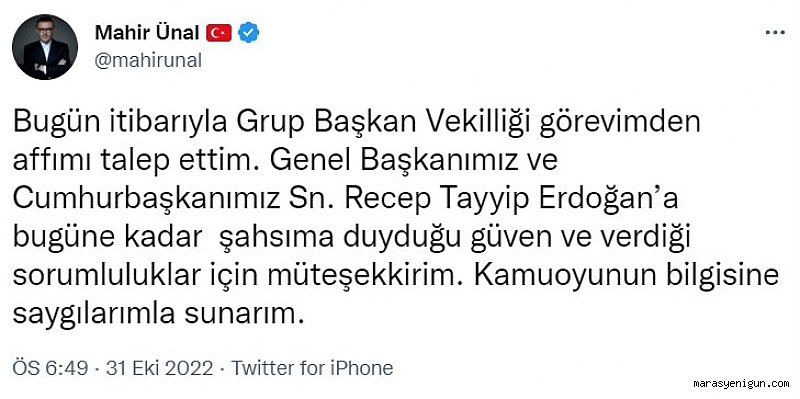Click the blue verified badge icon
This screenshot has height=399, width=800.
pyautogui.click(x=248, y=33)
